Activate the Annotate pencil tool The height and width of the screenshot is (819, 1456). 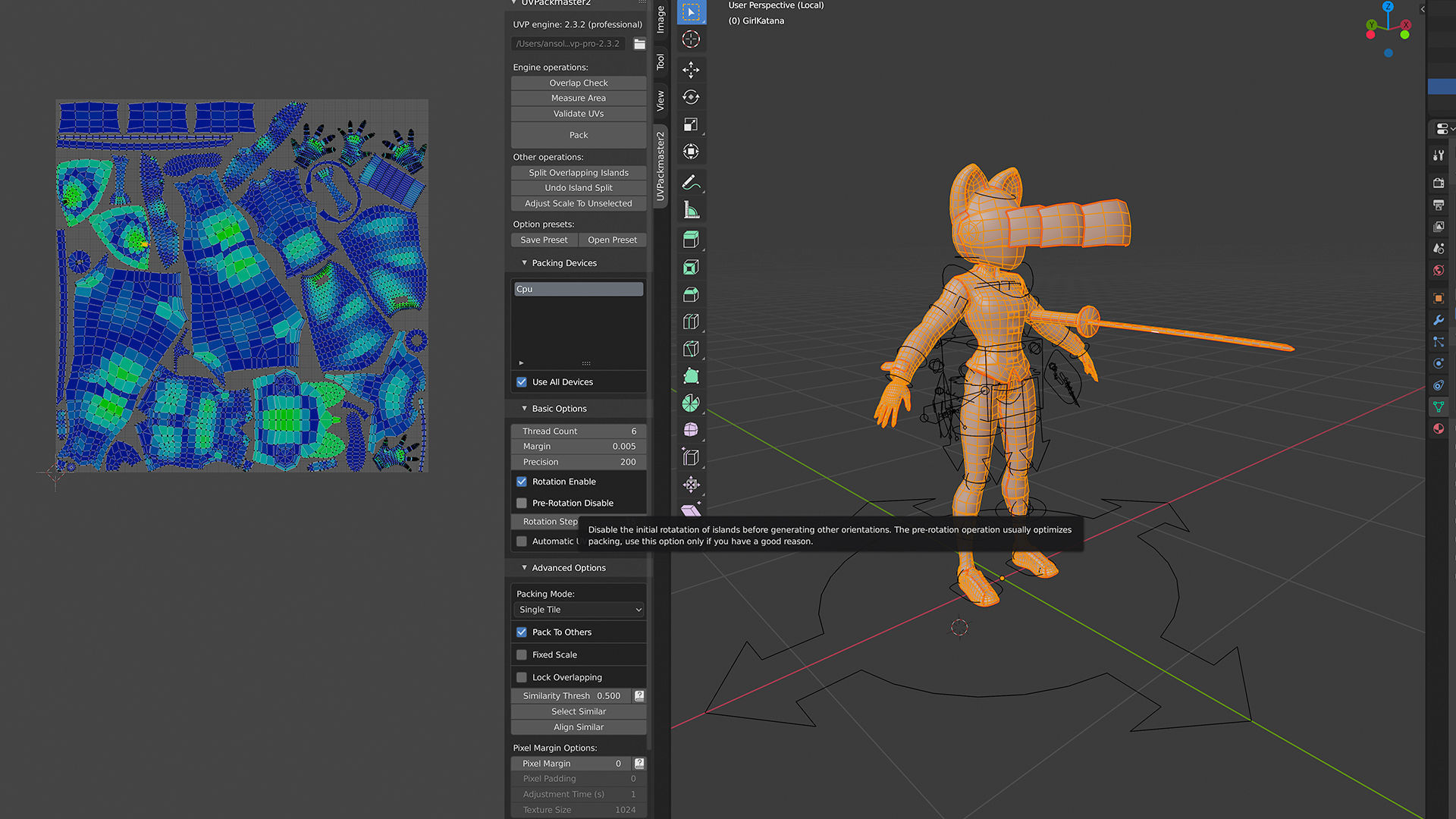(x=690, y=183)
